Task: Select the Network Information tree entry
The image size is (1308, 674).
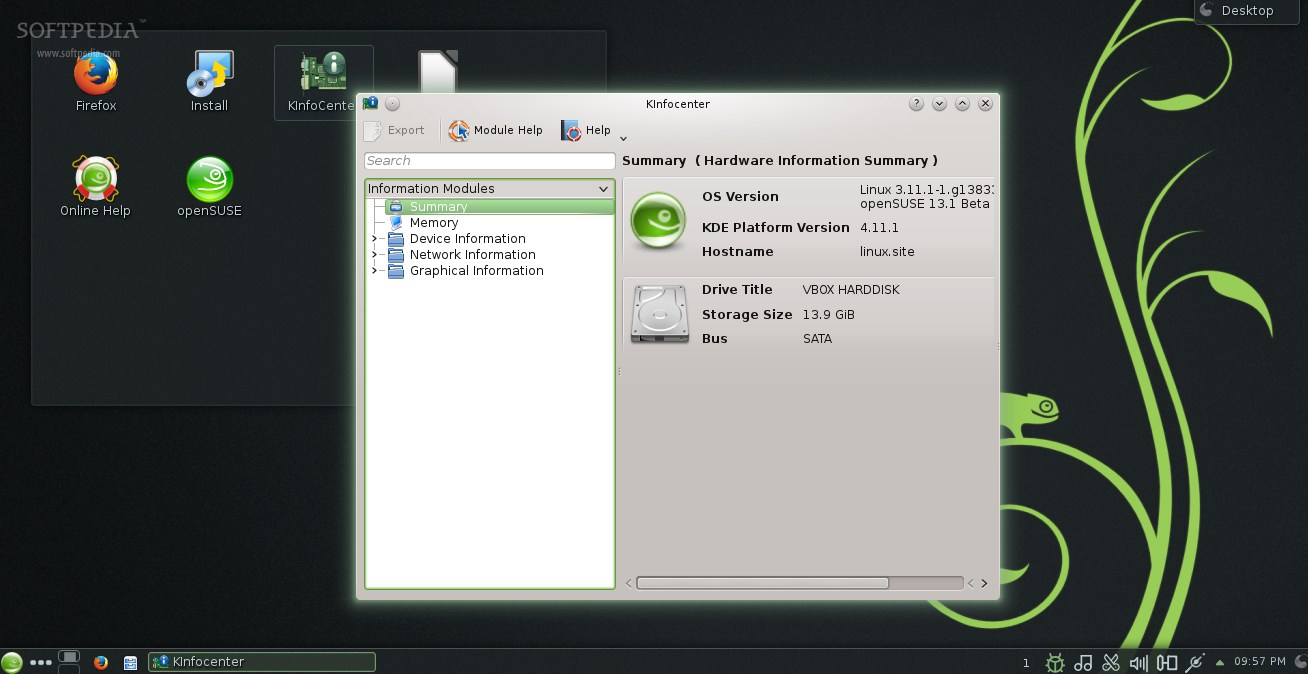Action: point(472,255)
